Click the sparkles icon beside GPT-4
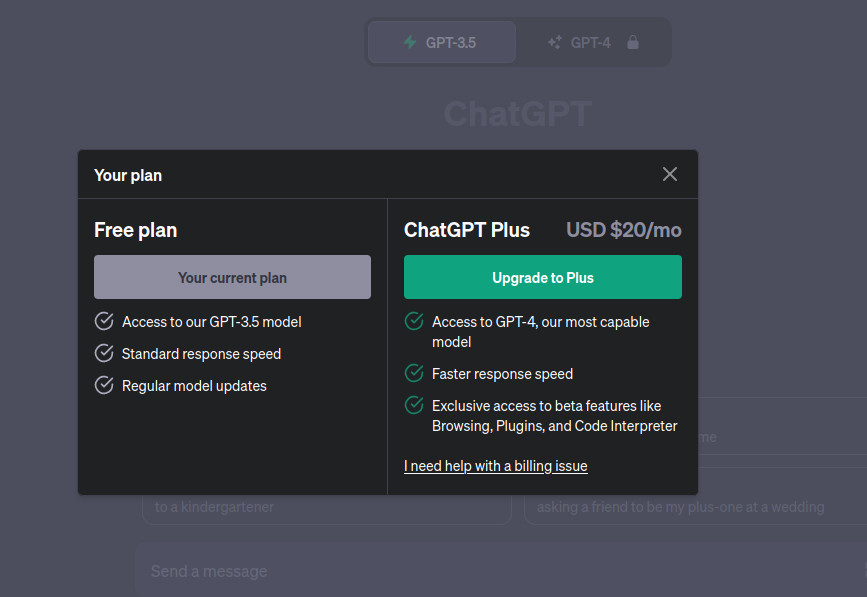Viewport: 867px width, 597px height. pyautogui.click(x=552, y=41)
